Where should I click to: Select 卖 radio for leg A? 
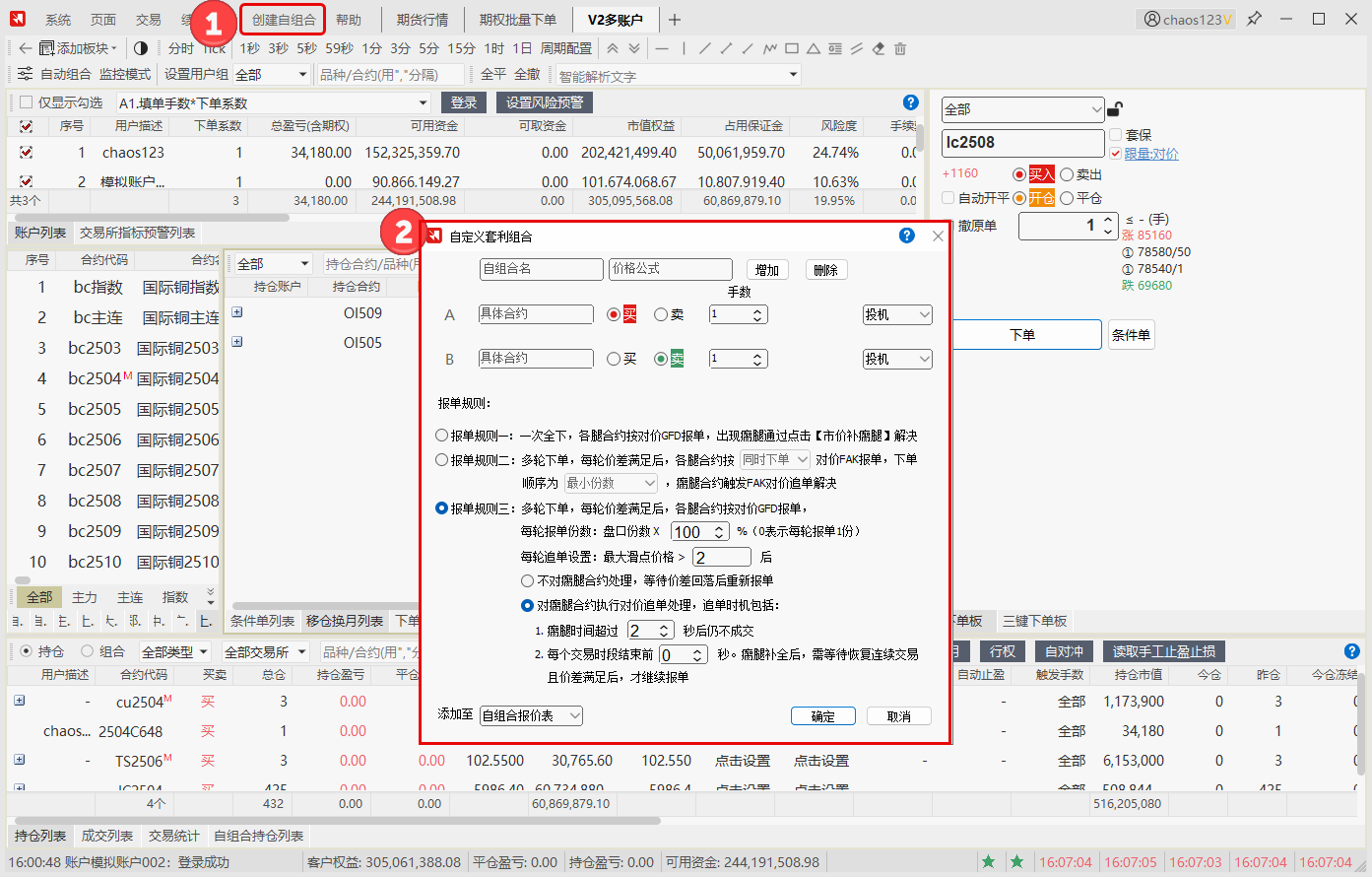(x=661, y=314)
